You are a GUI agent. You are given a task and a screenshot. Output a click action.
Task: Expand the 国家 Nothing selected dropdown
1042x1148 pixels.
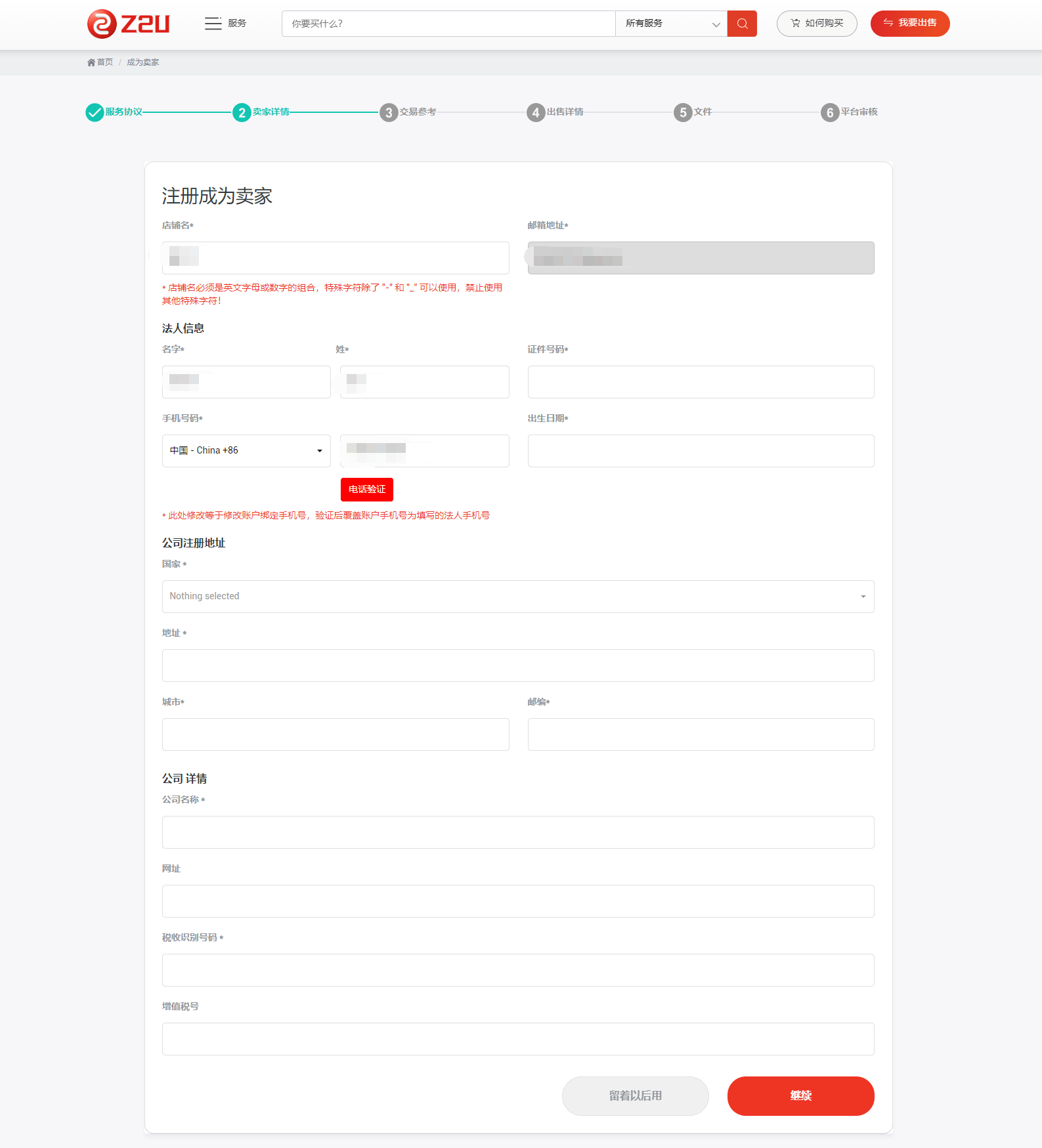click(517, 597)
